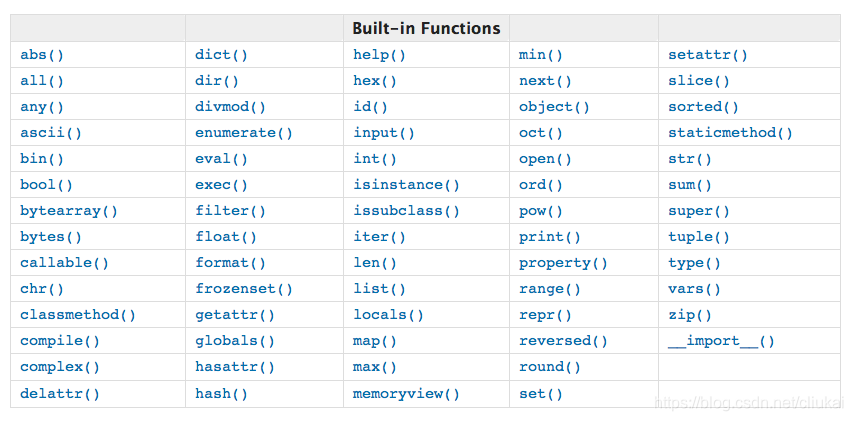
Task: Open the staticmethod() link
Action: click(730, 133)
